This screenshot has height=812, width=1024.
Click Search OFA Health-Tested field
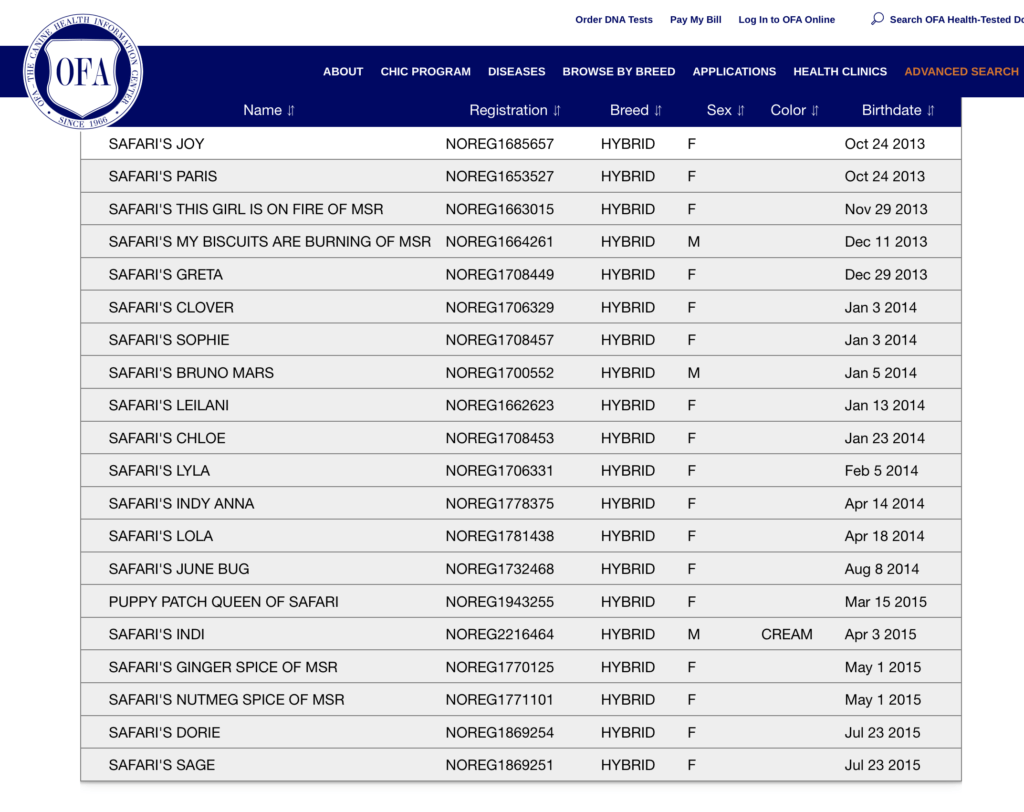[956, 20]
